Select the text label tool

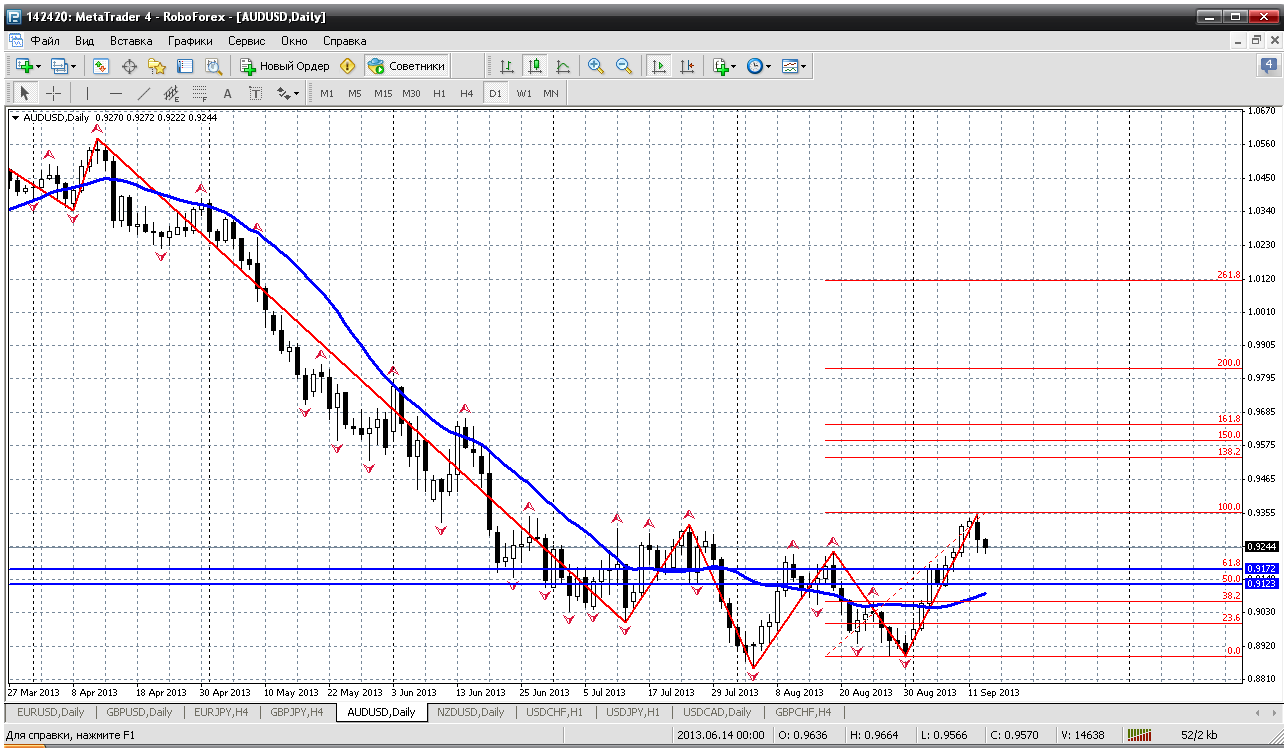pos(227,93)
